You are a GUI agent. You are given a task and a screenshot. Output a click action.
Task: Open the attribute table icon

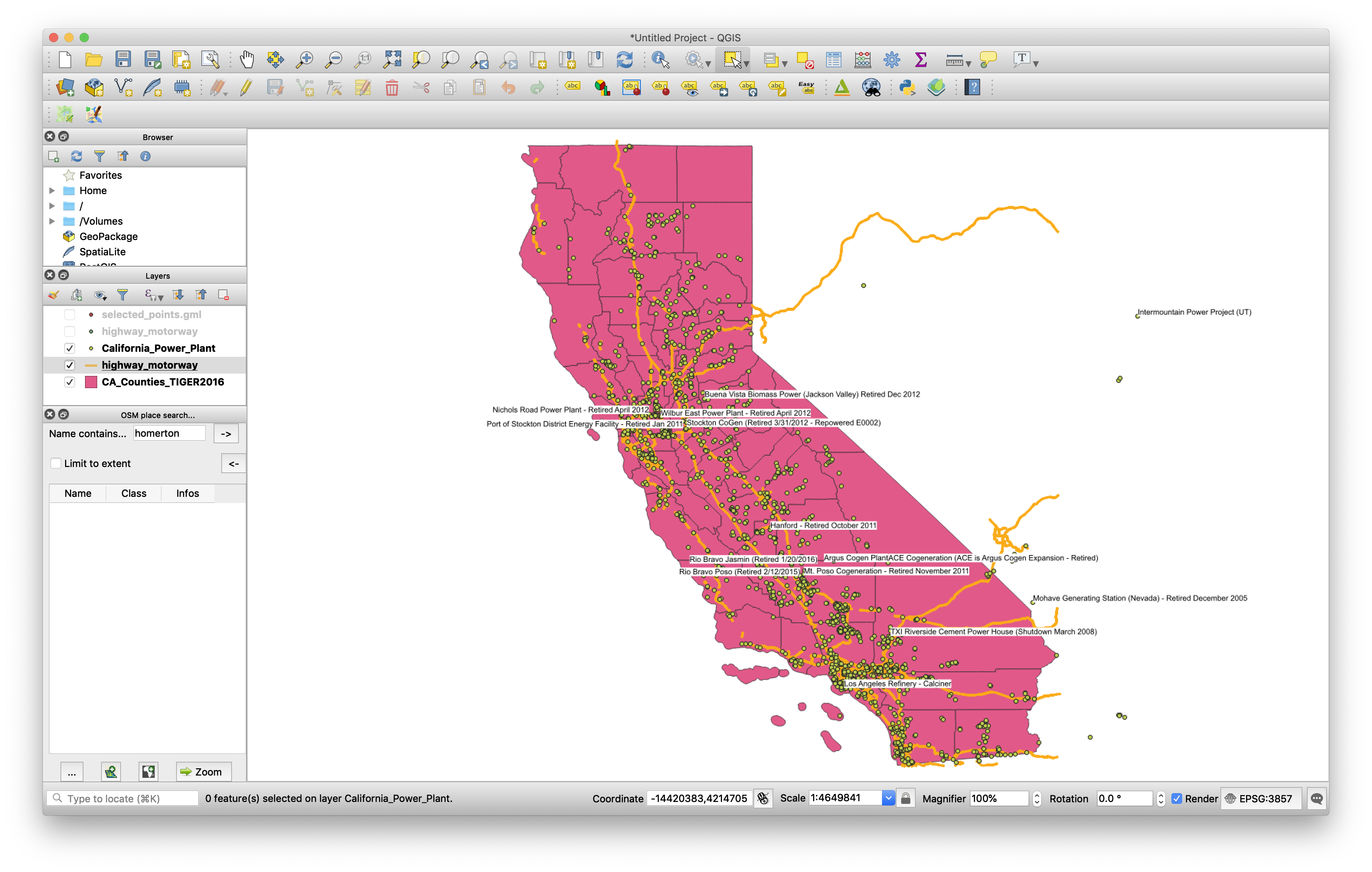tap(833, 59)
